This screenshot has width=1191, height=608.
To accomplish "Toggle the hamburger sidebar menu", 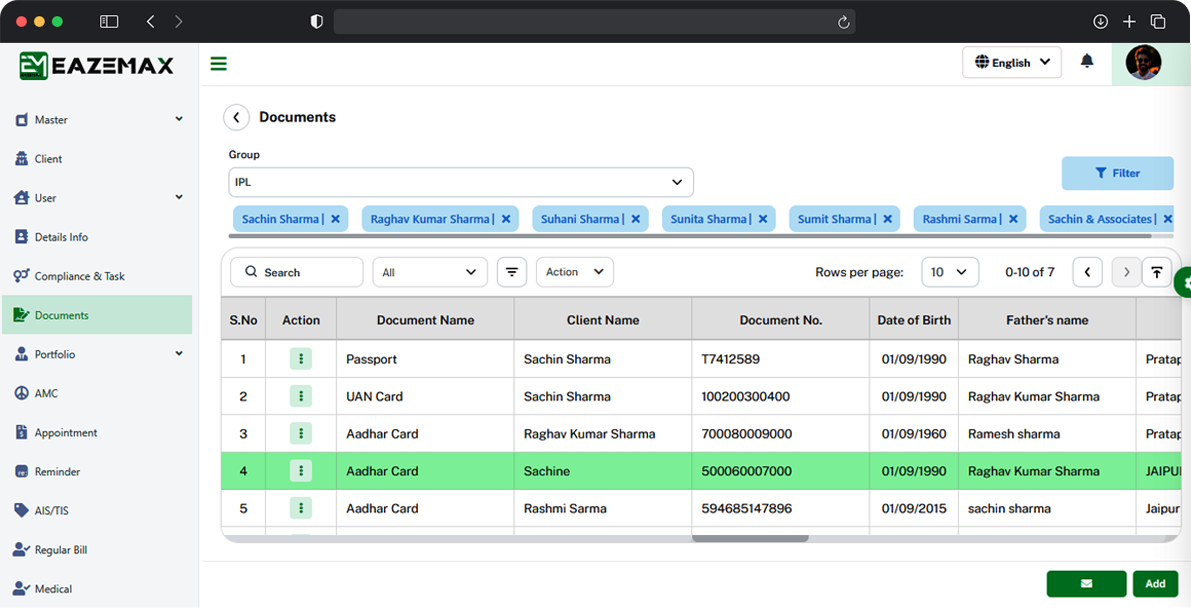I will pos(219,64).
